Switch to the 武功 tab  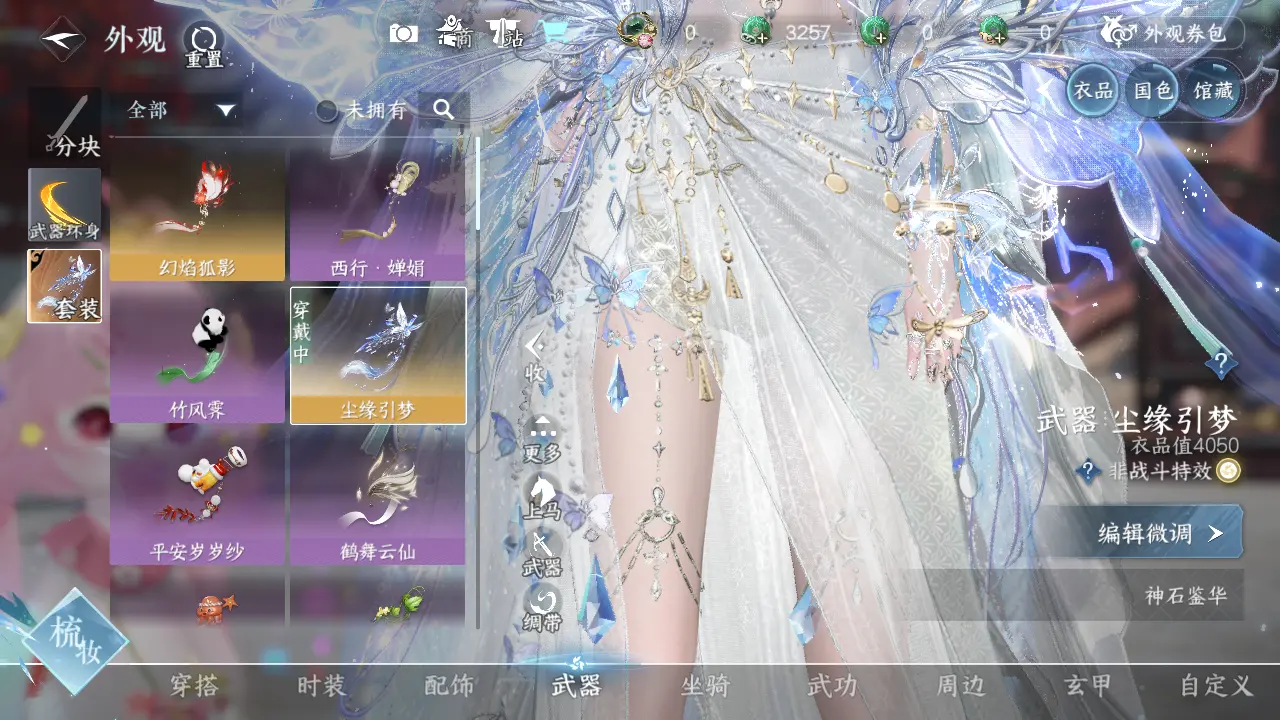click(x=833, y=685)
